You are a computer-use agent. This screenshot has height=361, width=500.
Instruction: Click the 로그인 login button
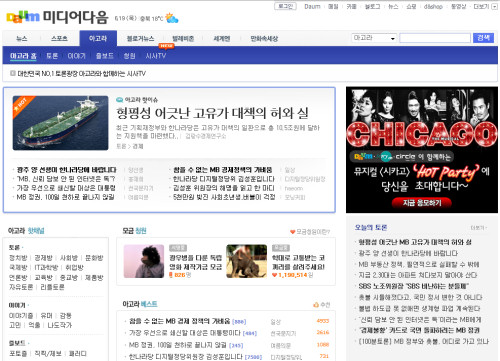(x=285, y=6)
